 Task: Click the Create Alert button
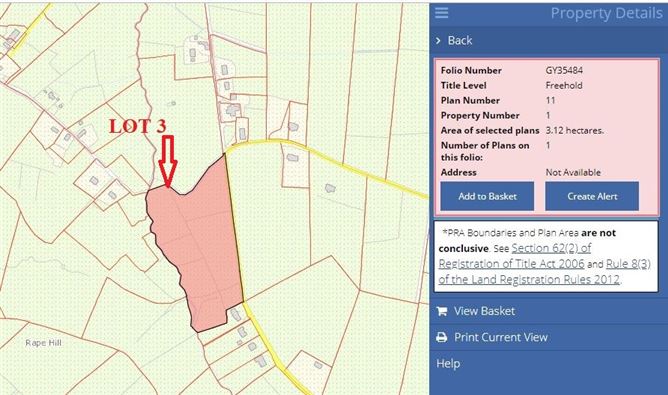pos(592,196)
